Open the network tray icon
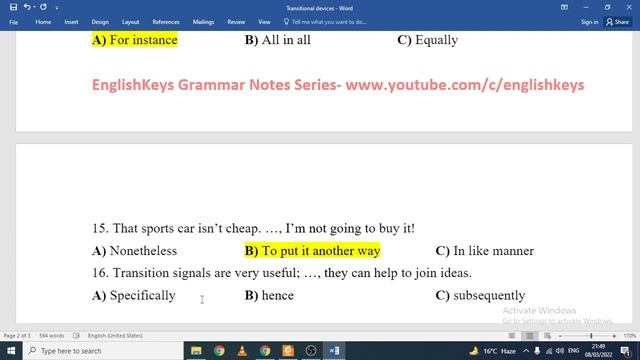 (x=549, y=351)
